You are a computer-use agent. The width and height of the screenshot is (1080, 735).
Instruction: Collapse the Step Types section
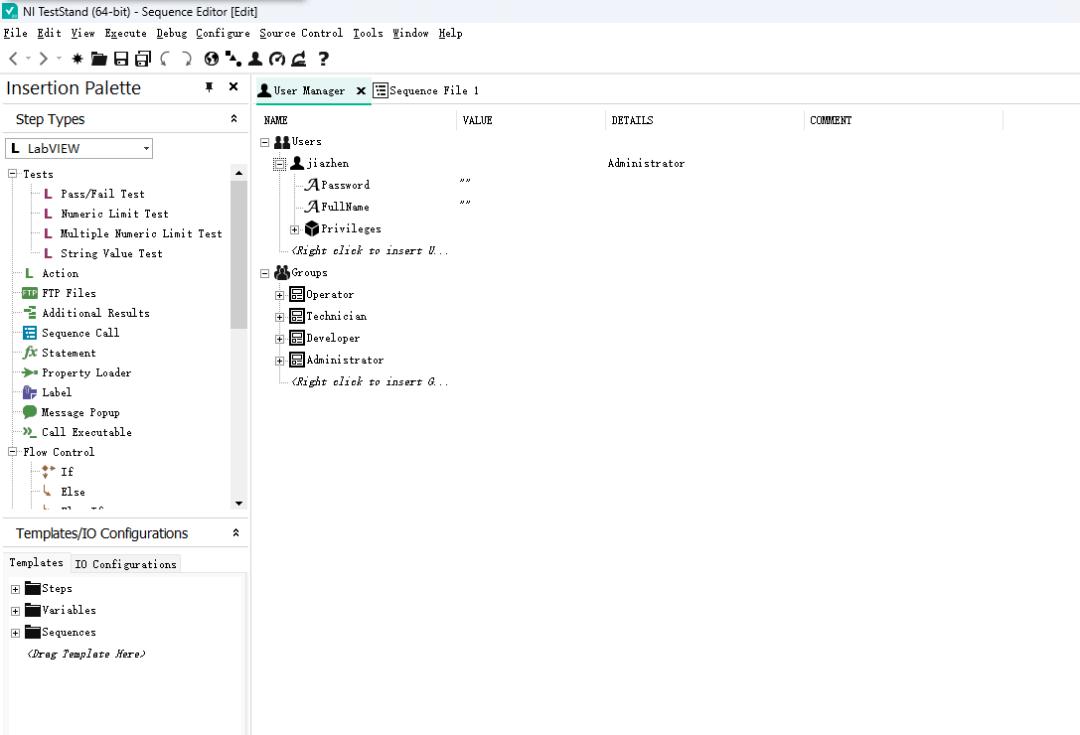tap(234, 118)
